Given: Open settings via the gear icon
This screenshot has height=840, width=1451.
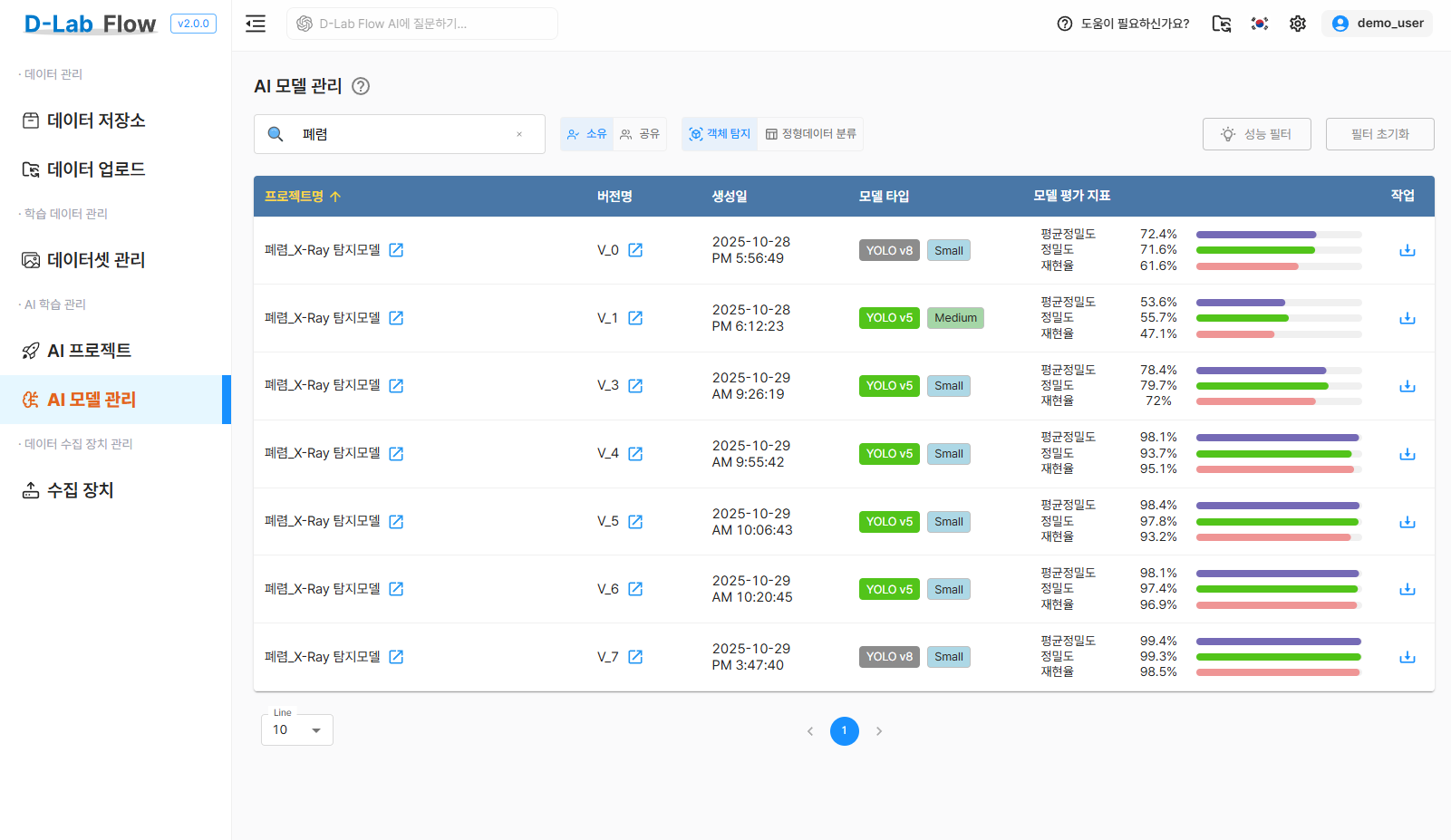Looking at the screenshot, I should tap(1297, 24).
